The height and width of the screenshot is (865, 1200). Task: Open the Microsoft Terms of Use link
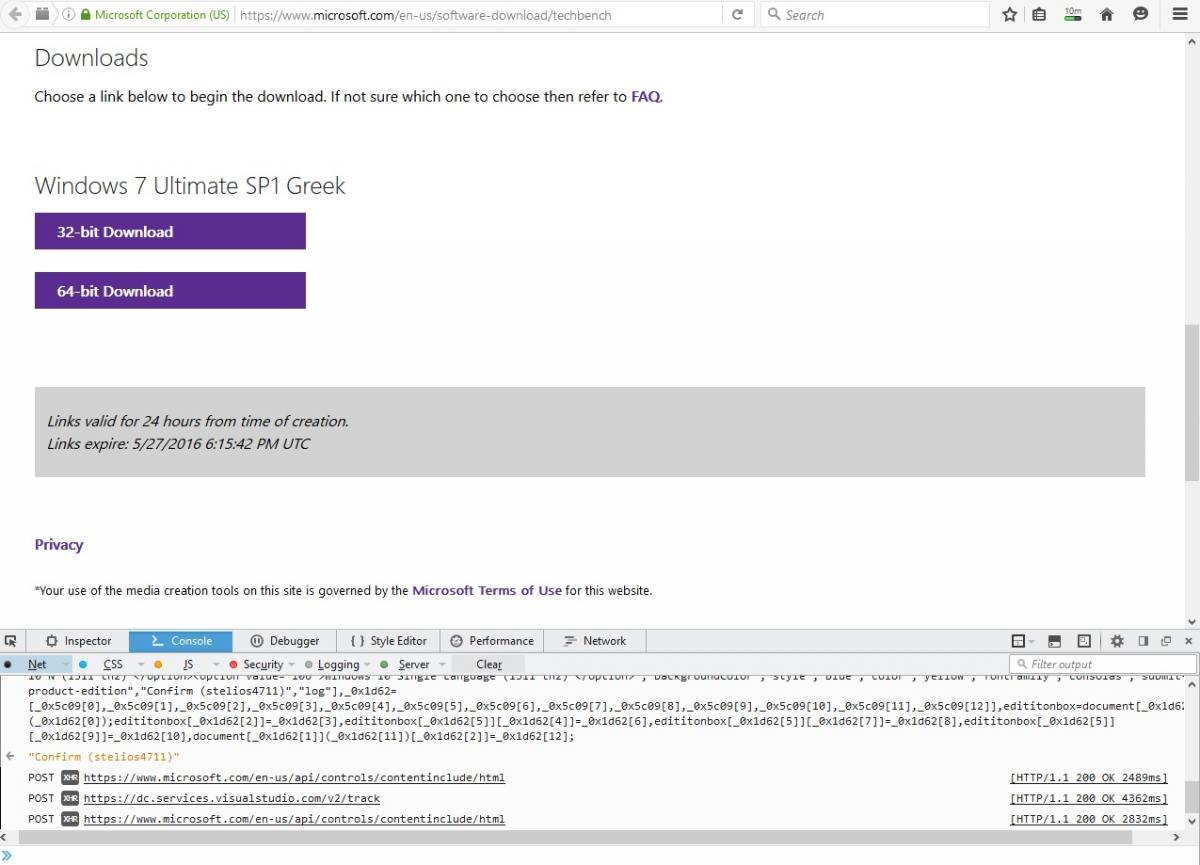click(487, 590)
